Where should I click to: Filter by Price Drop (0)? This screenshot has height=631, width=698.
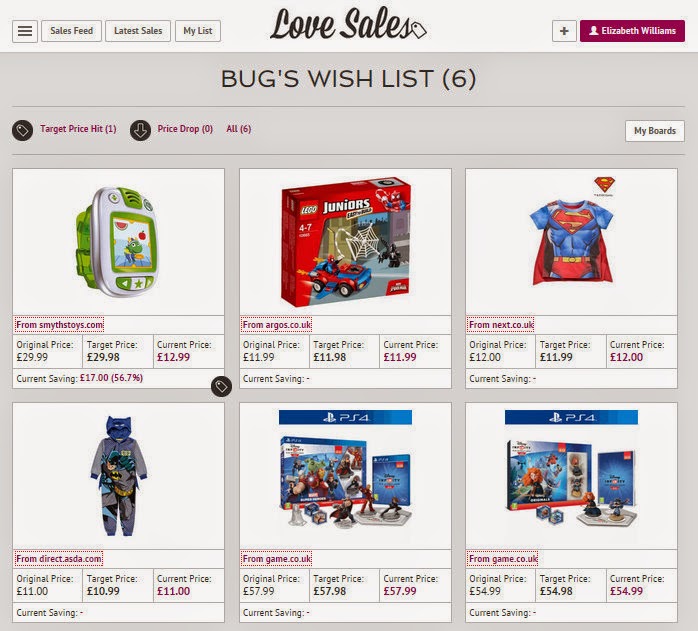185,129
